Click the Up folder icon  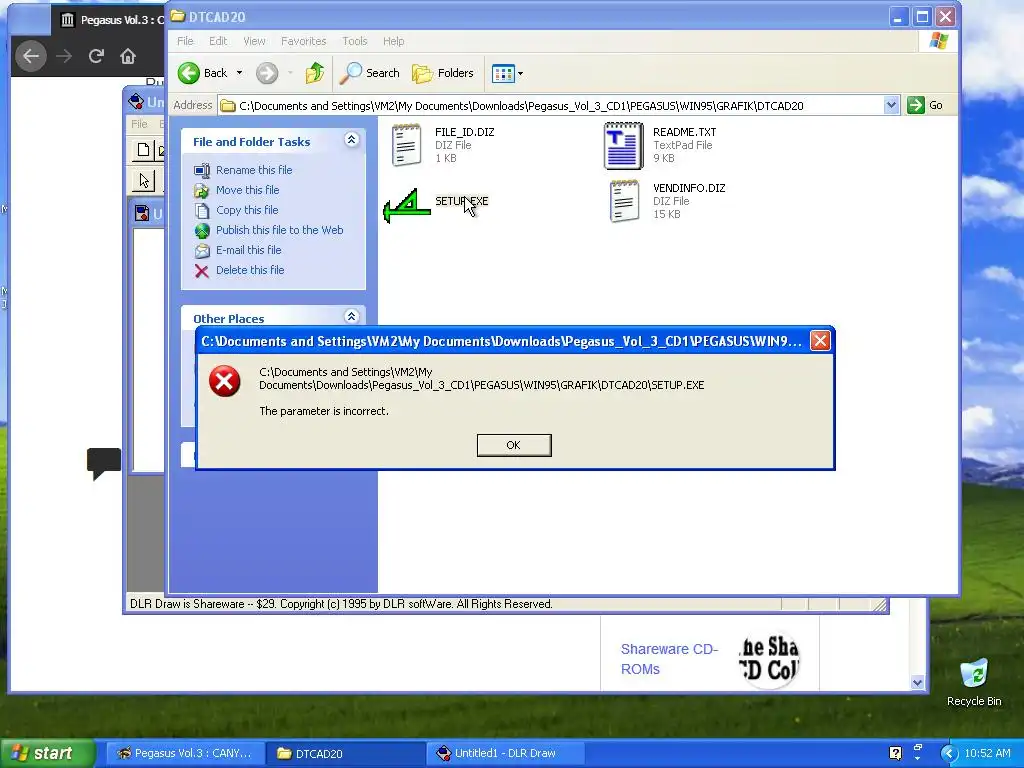pos(315,73)
